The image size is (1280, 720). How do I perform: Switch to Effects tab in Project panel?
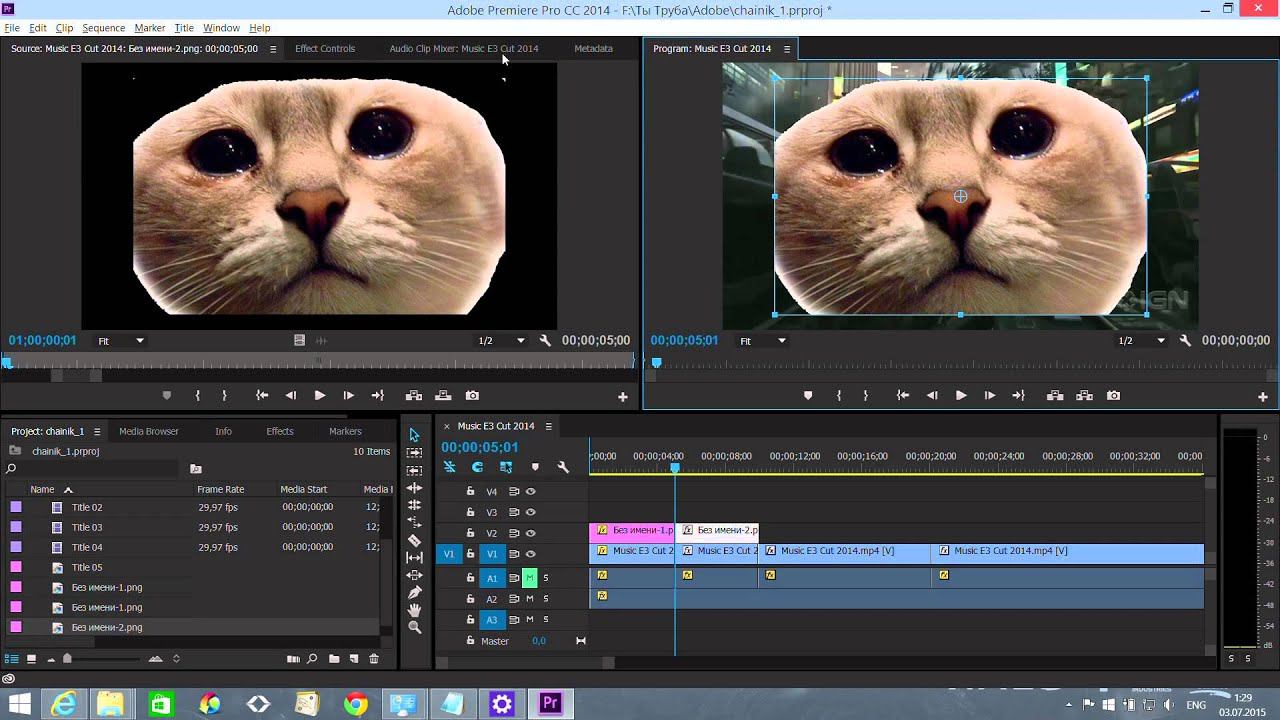click(x=280, y=431)
